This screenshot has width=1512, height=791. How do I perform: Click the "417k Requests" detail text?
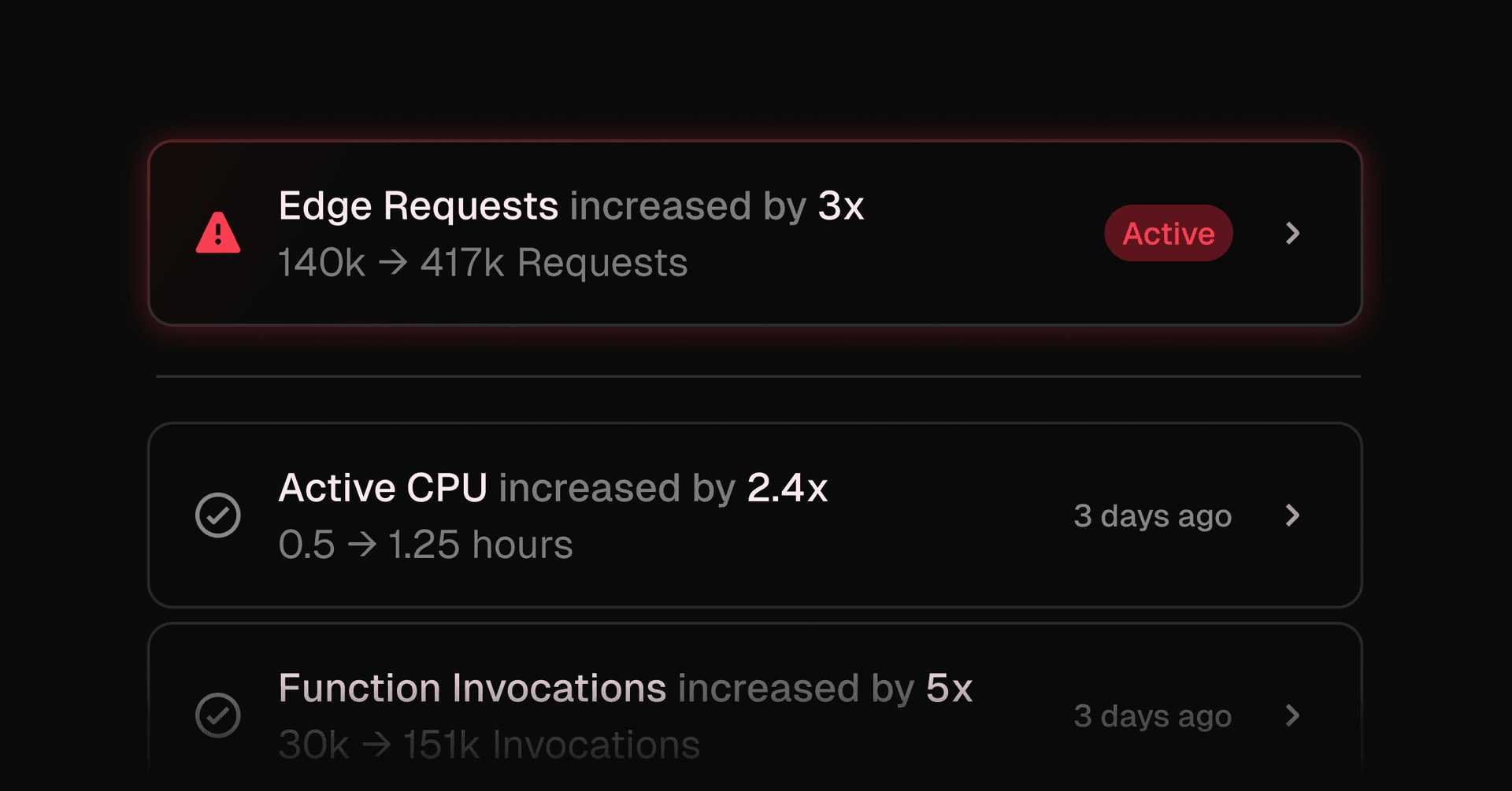point(554,263)
